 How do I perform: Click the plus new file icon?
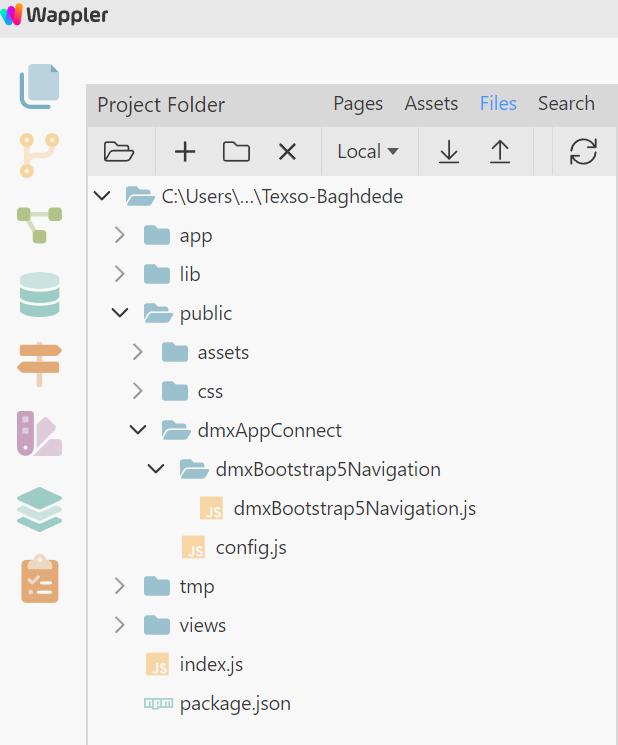[x=185, y=152]
